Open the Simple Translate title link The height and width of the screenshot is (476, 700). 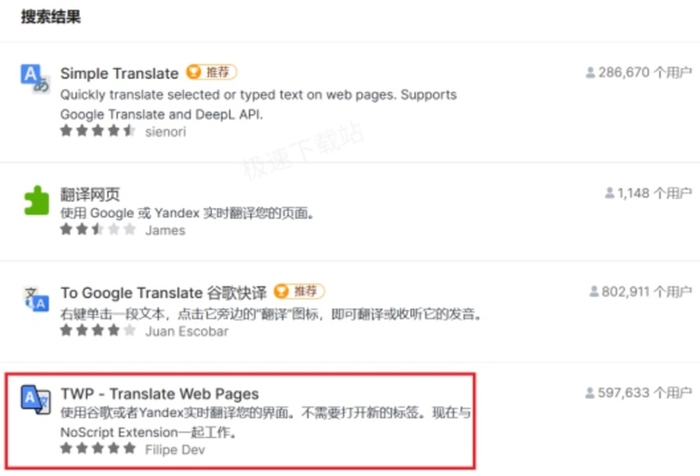(x=119, y=73)
